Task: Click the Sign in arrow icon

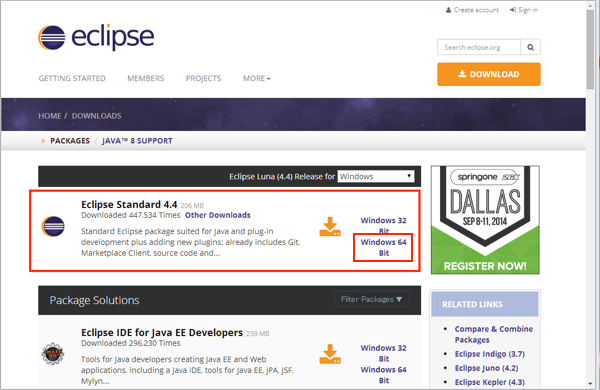Action: point(513,10)
